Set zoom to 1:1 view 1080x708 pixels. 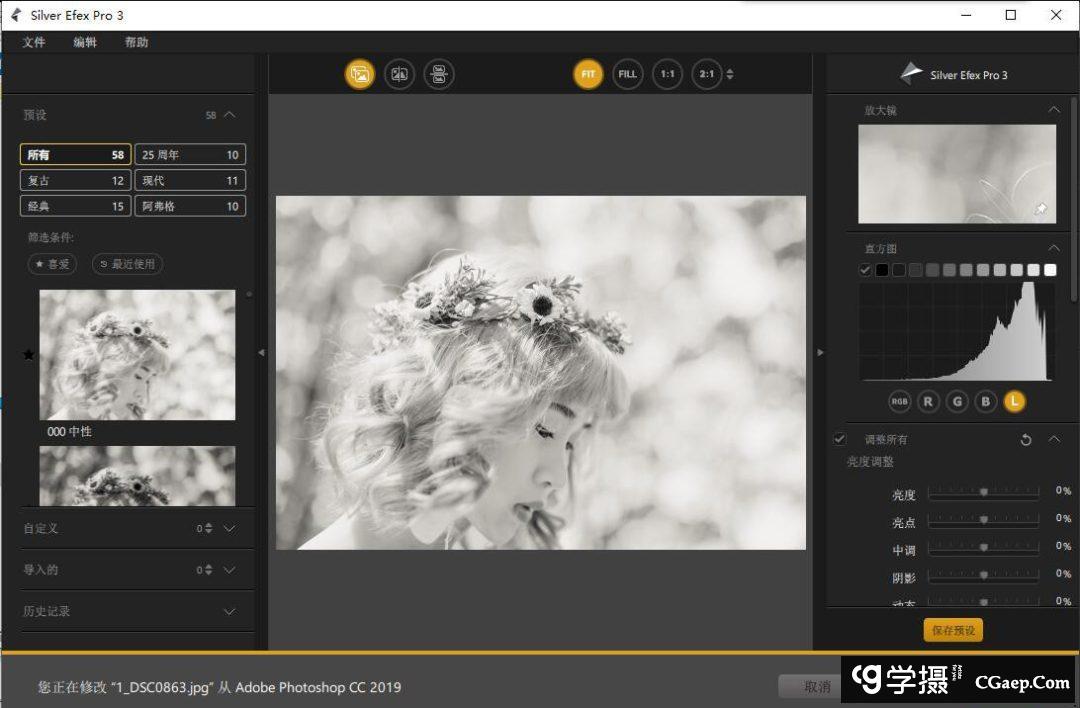click(667, 74)
